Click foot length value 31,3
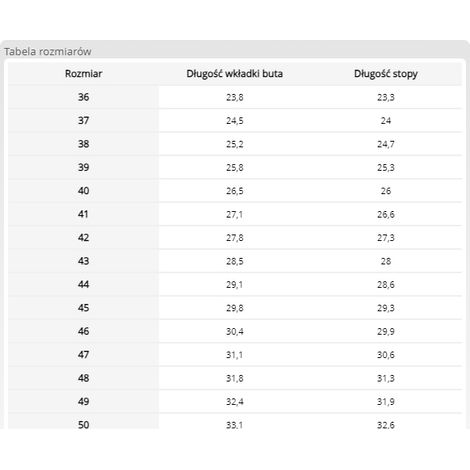Image resolution: width=470 pixels, height=470 pixels. (x=386, y=378)
